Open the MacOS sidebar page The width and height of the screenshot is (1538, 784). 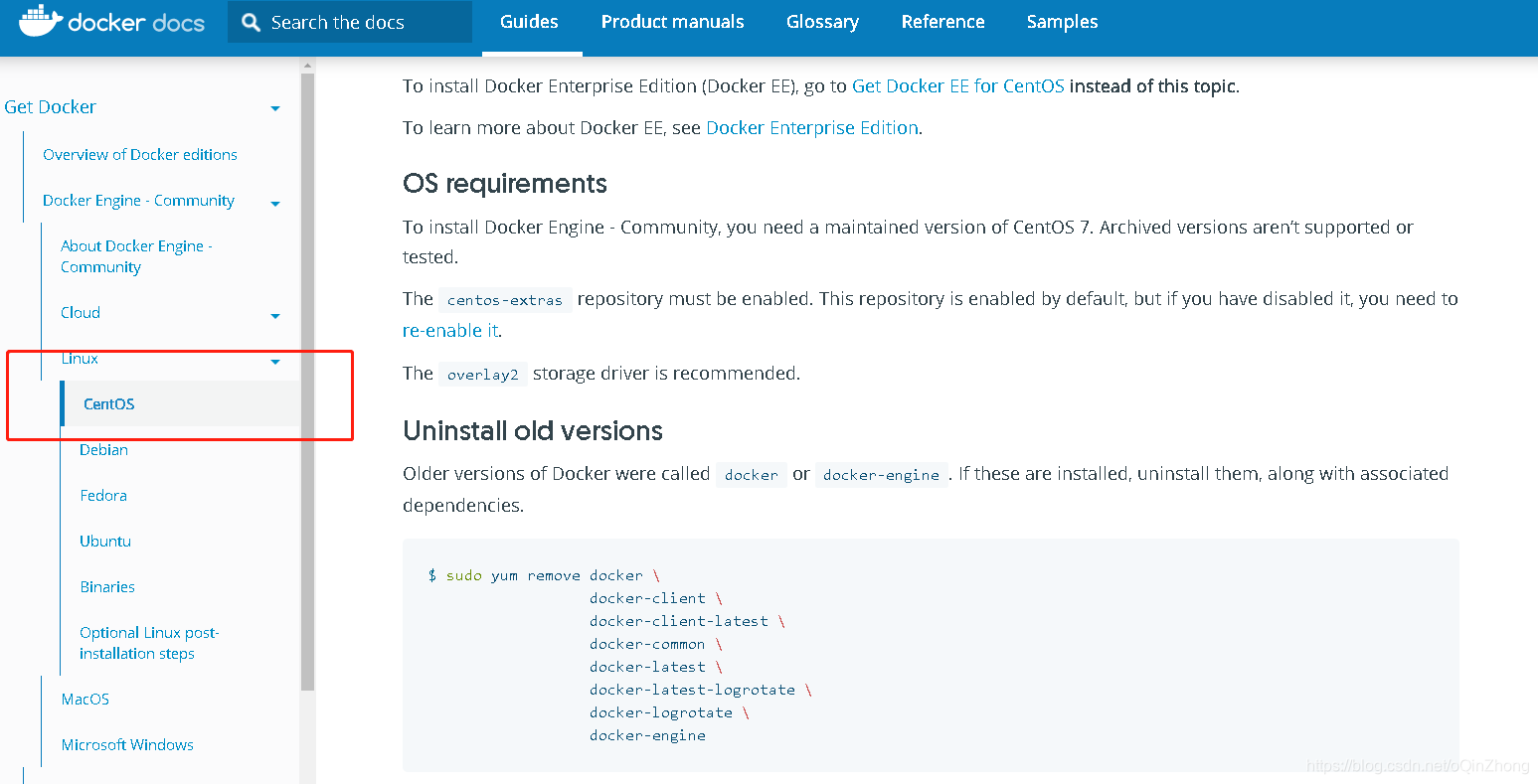85,699
